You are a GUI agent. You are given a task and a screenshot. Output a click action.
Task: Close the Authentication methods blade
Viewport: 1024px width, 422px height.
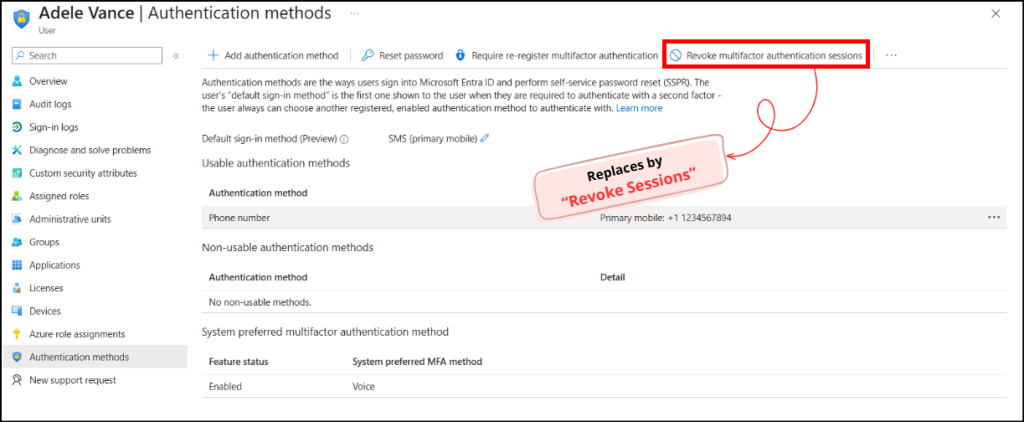pos(995,14)
